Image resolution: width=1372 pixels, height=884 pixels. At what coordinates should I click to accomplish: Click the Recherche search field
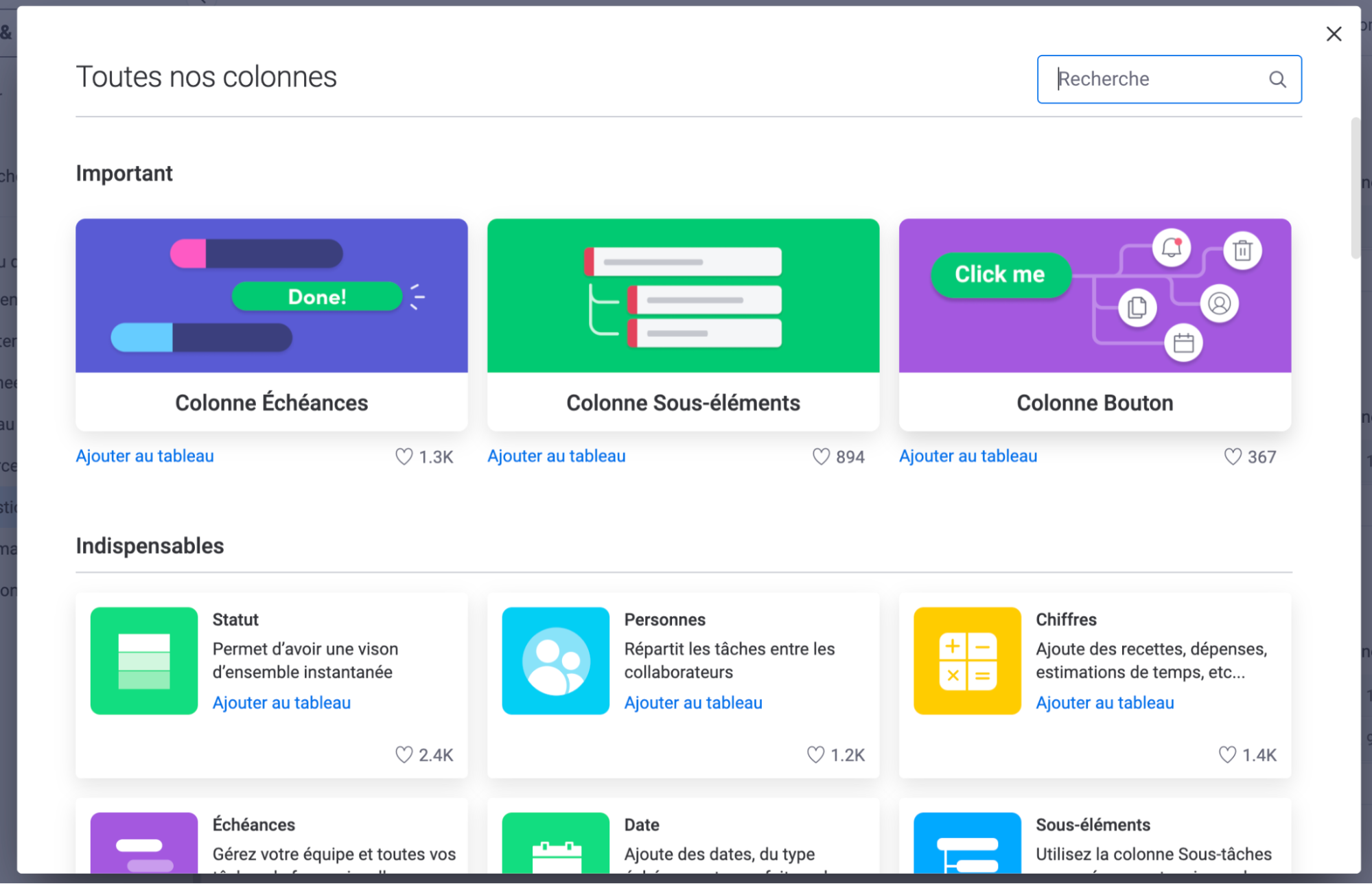click(1169, 80)
